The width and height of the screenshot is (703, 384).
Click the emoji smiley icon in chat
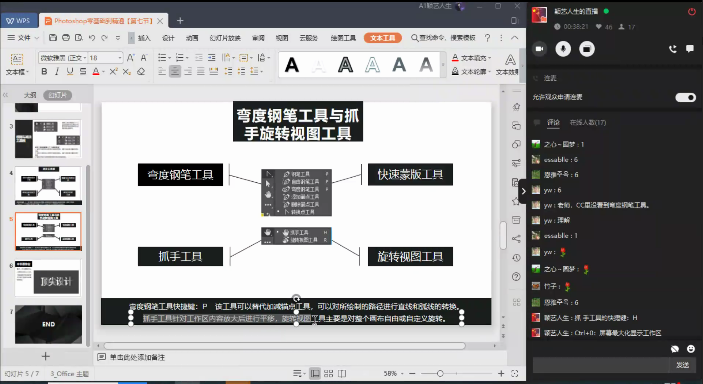click(x=691, y=349)
